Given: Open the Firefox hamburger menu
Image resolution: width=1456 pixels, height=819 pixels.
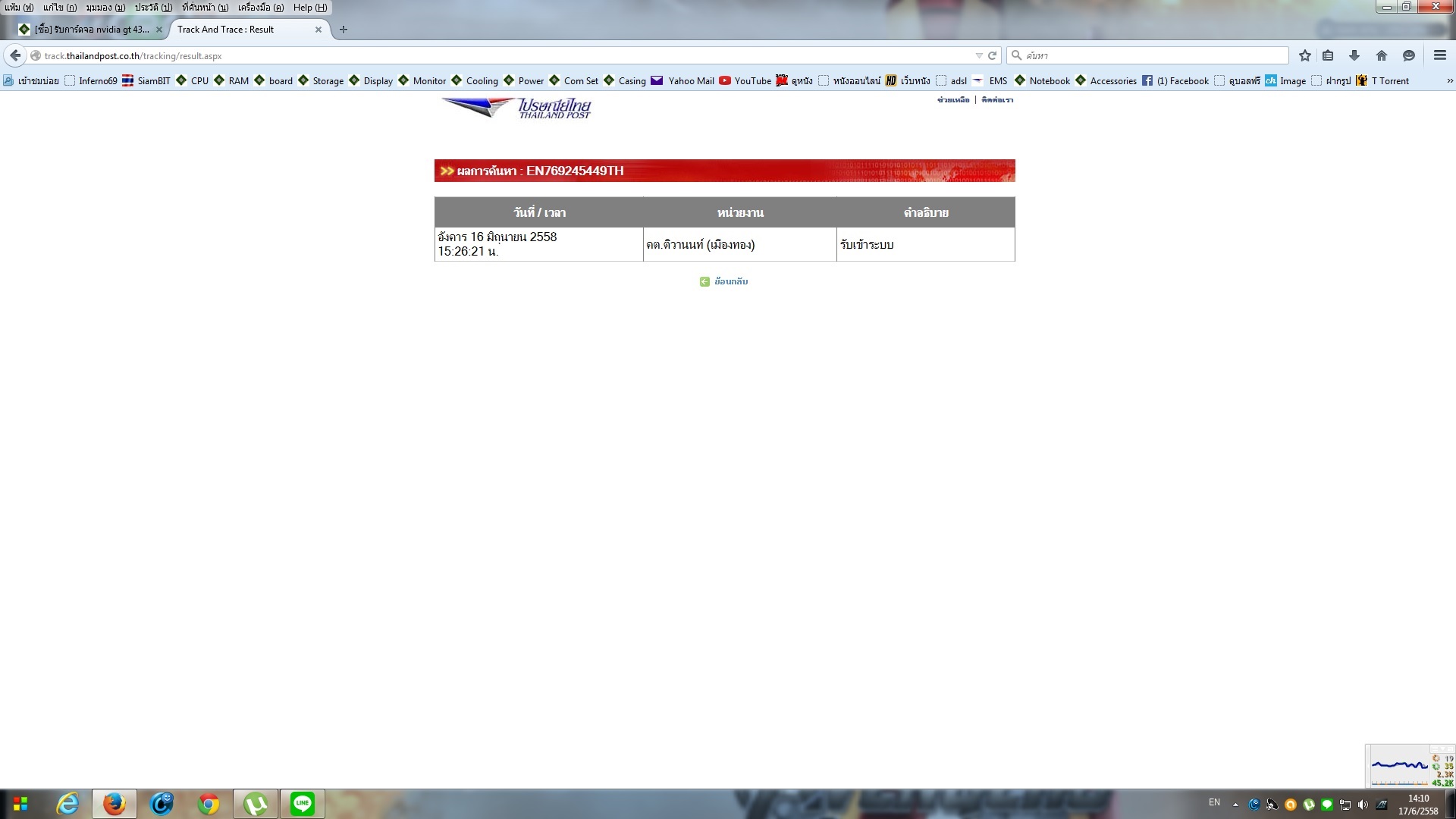Looking at the screenshot, I should (x=1439, y=55).
